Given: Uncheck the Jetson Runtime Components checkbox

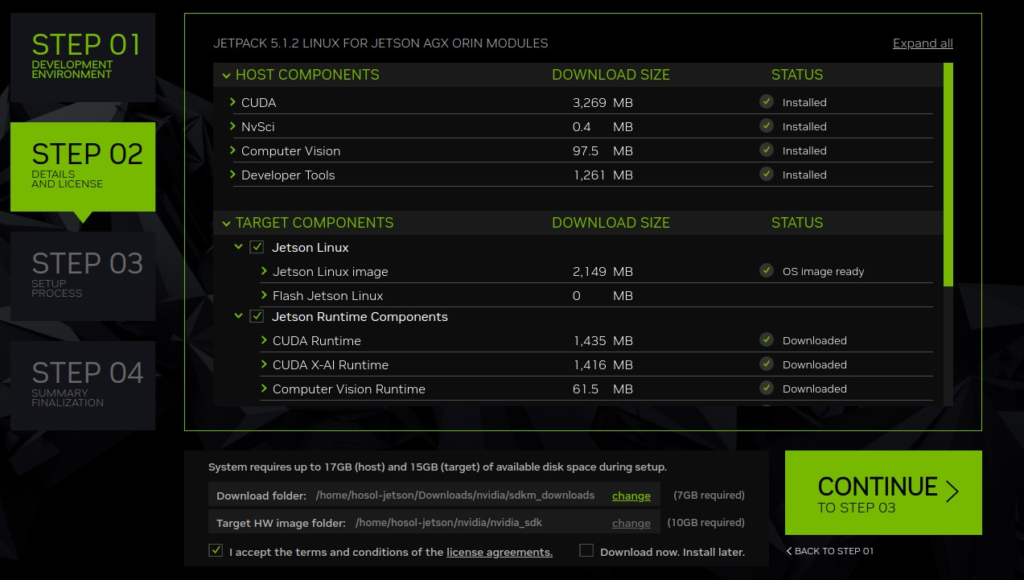Looking at the screenshot, I should [257, 316].
